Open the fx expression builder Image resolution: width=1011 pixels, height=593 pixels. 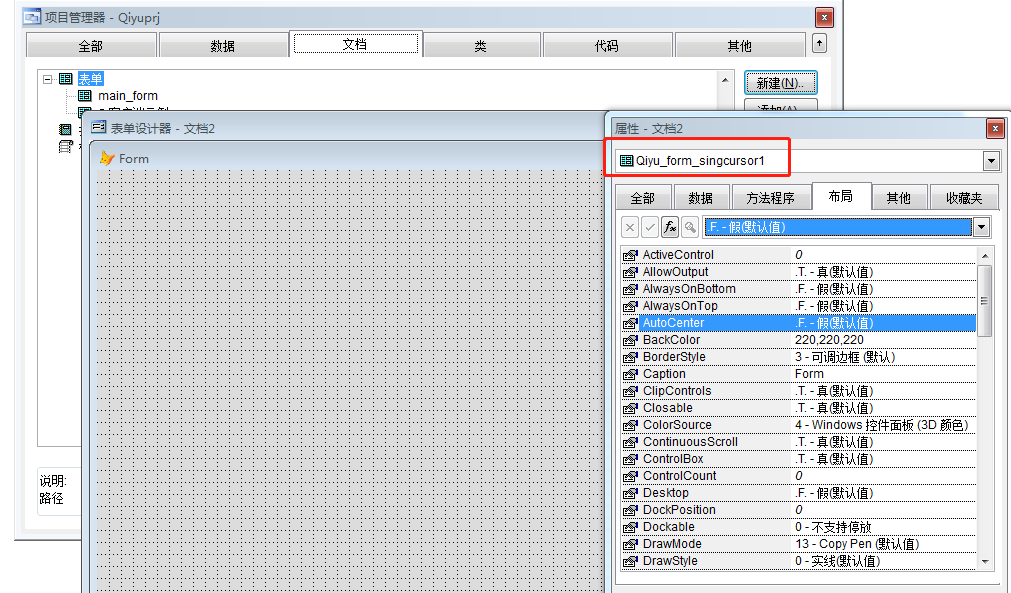point(670,227)
